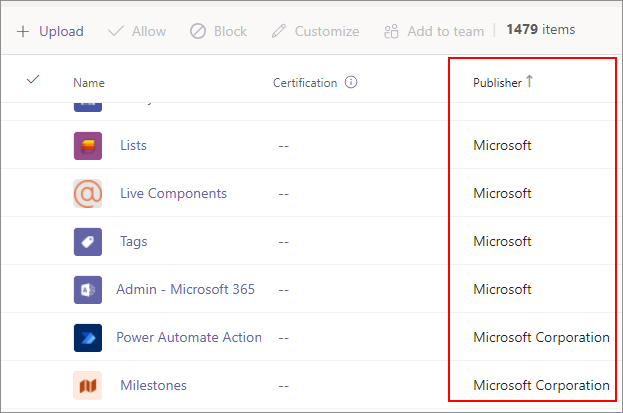
Task: Click the Power Automate Actions icon
Action: click(88, 338)
